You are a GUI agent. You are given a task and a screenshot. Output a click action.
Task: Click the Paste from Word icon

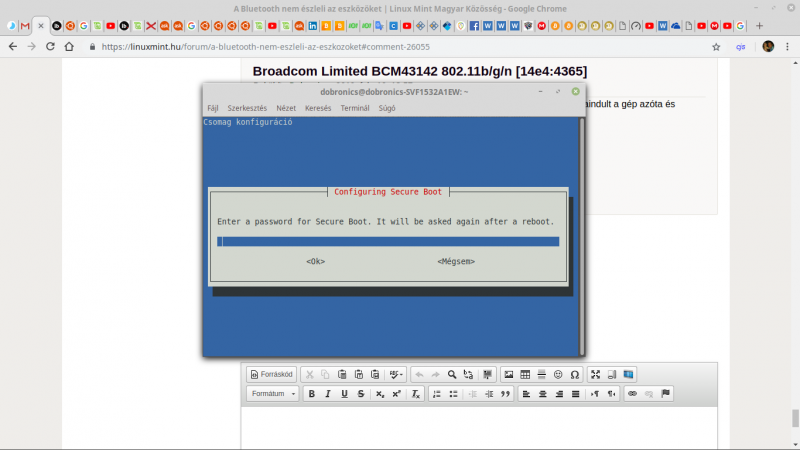[375, 374]
